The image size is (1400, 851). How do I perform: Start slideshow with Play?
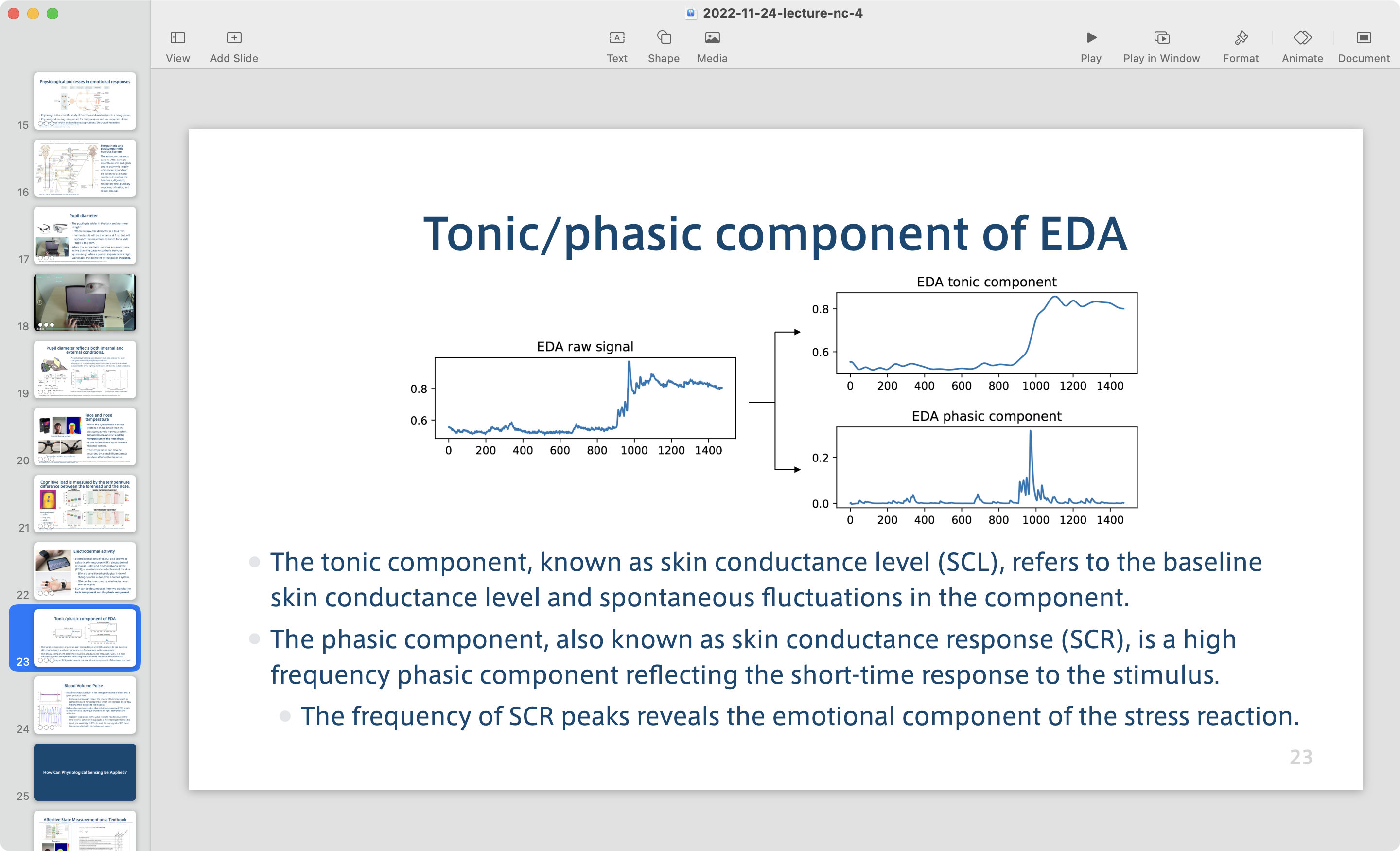tap(1090, 38)
